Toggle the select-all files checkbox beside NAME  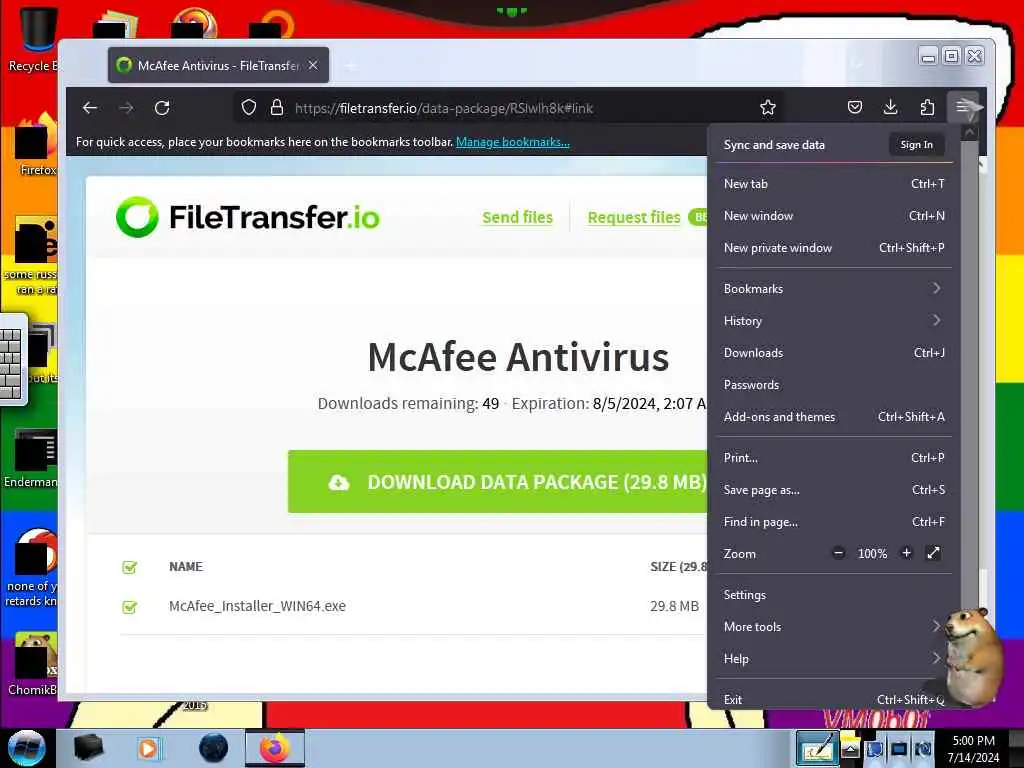click(x=130, y=567)
